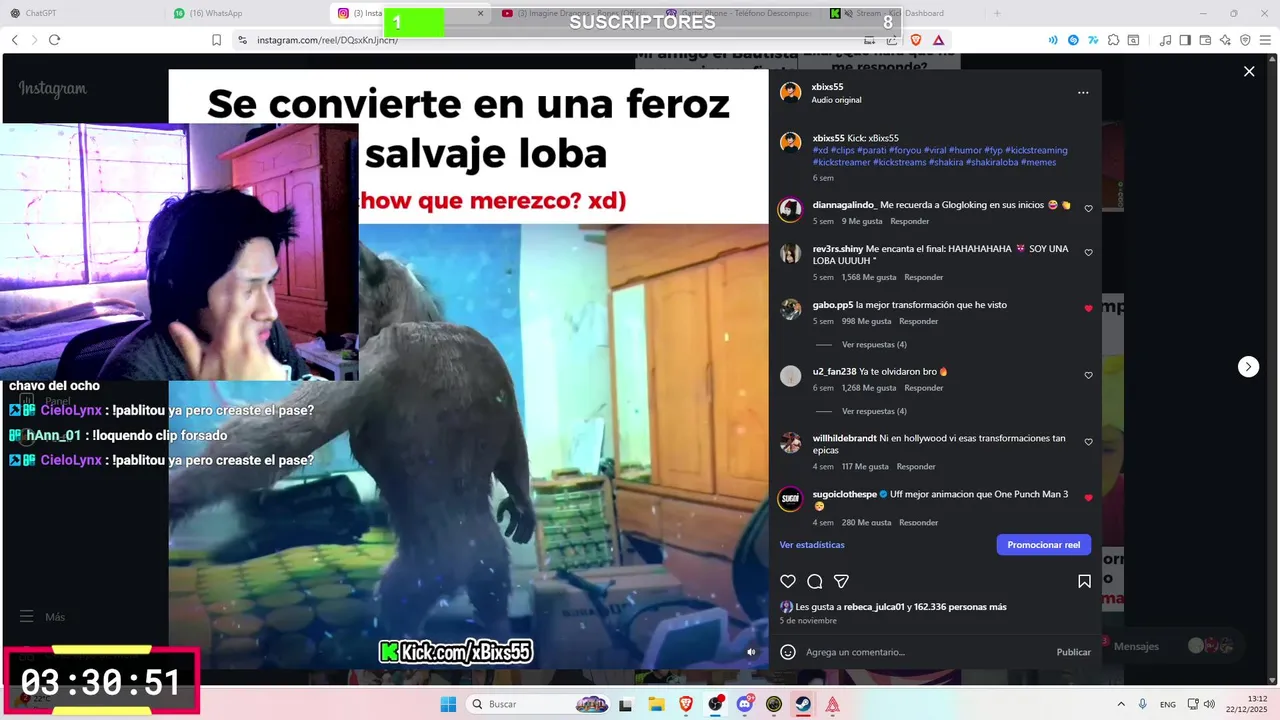Close the Instagram browser tab
This screenshot has width=1280, height=720.
tap(481, 13)
